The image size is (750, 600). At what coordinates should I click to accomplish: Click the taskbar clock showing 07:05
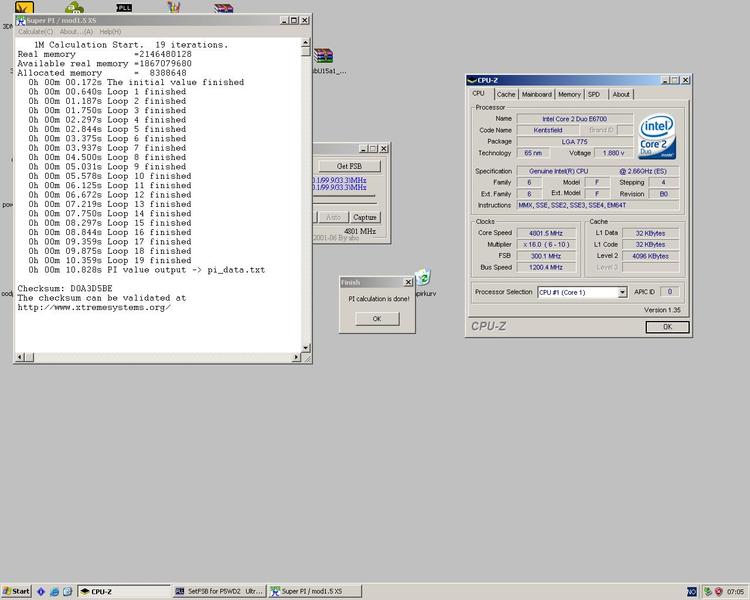735,592
